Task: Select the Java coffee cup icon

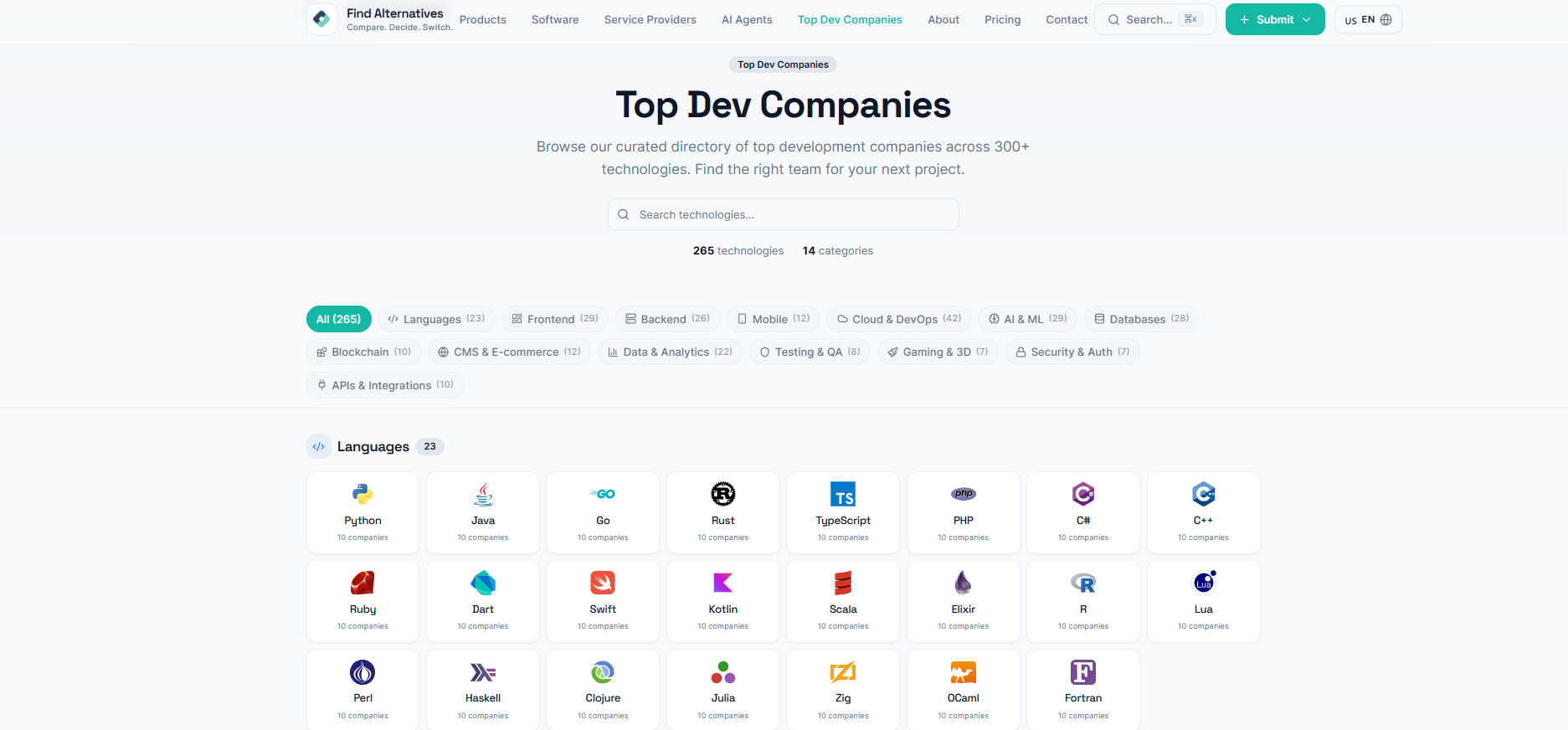Action: pyautogui.click(x=483, y=494)
